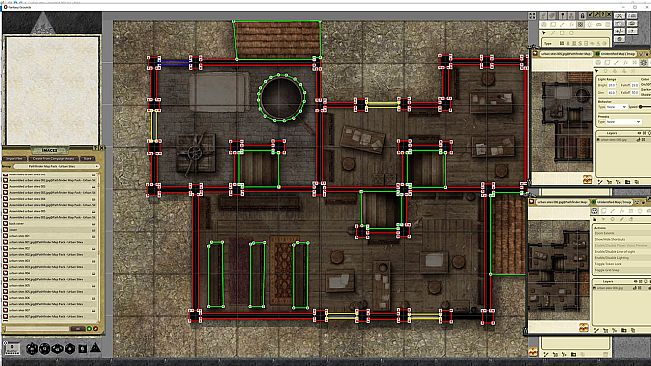This screenshot has width=651, height=366.
Task: Open the Presets Type dropdown
Action: click(x=624, y=122)
